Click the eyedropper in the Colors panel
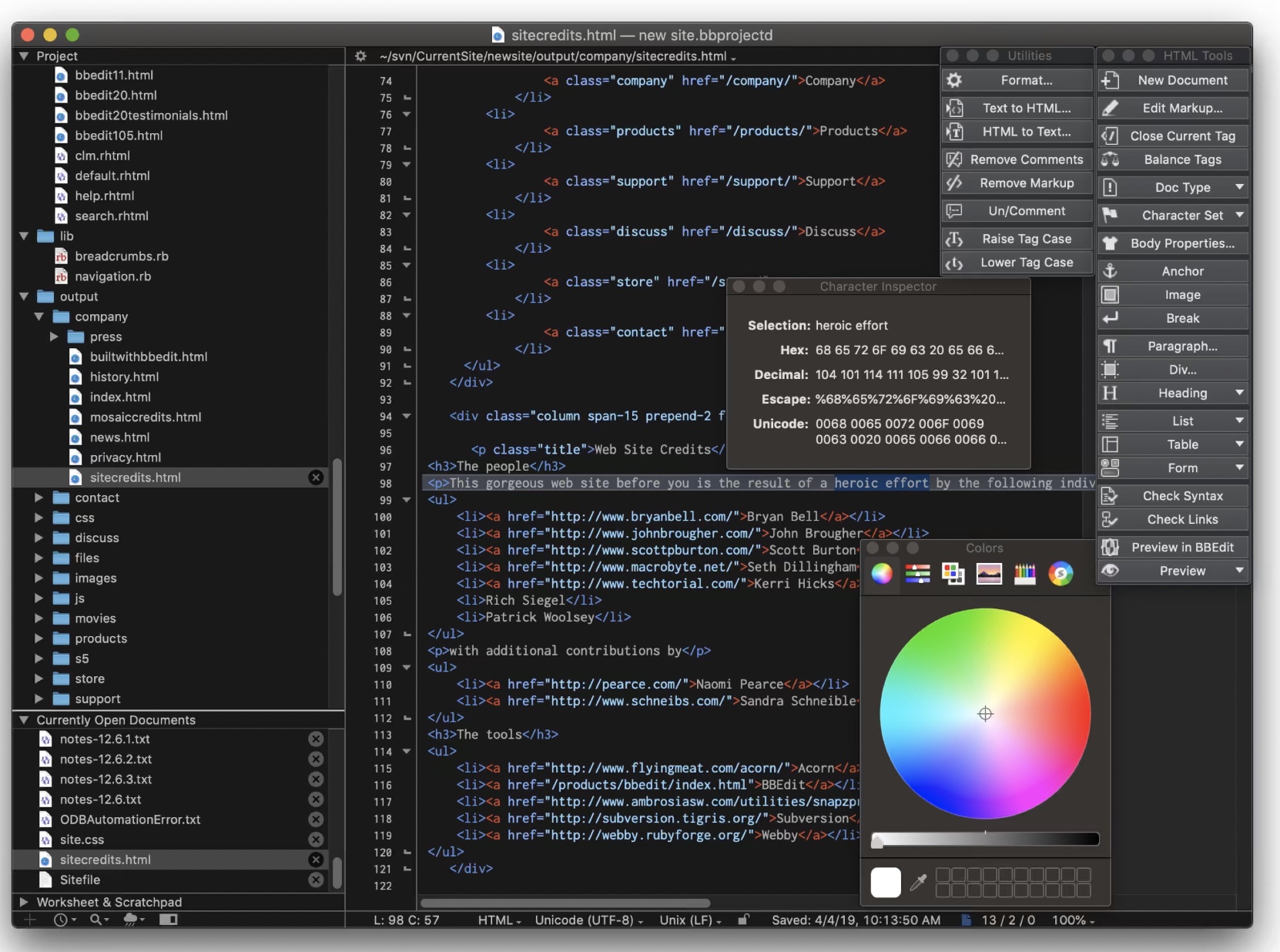 click(917, 883)
